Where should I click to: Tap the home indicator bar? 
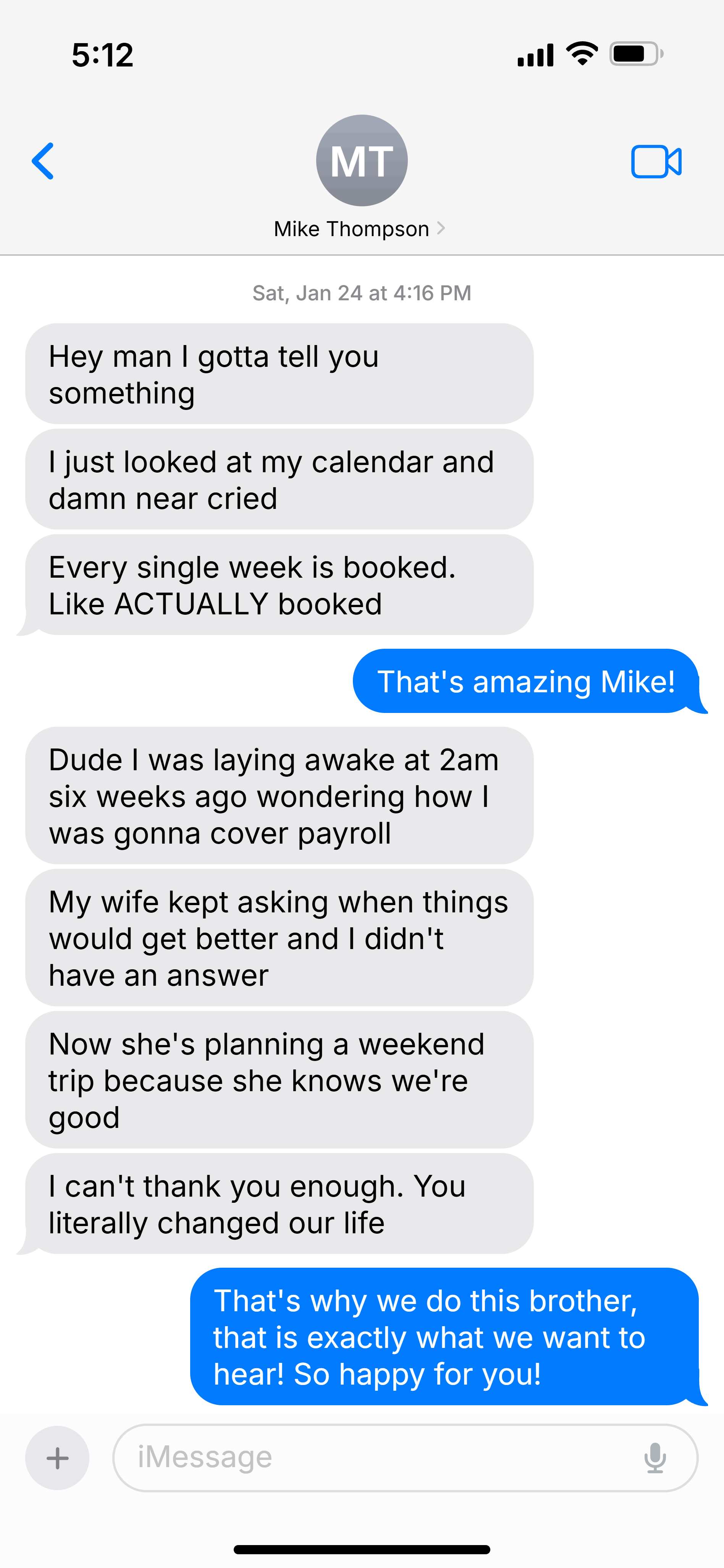(361, 1546)
